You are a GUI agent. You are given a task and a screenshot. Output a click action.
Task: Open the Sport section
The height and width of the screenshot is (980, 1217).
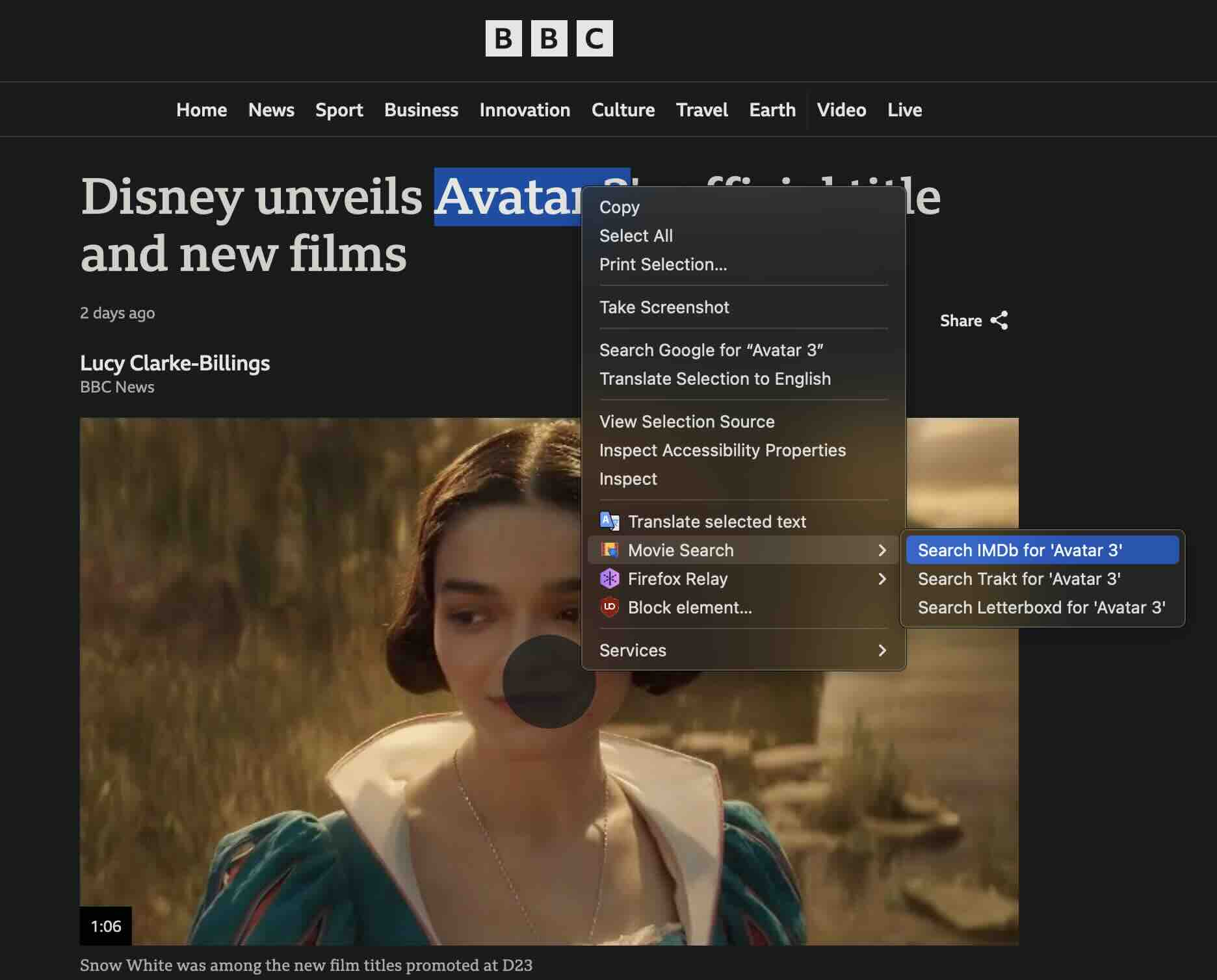(x=339, y=110)
